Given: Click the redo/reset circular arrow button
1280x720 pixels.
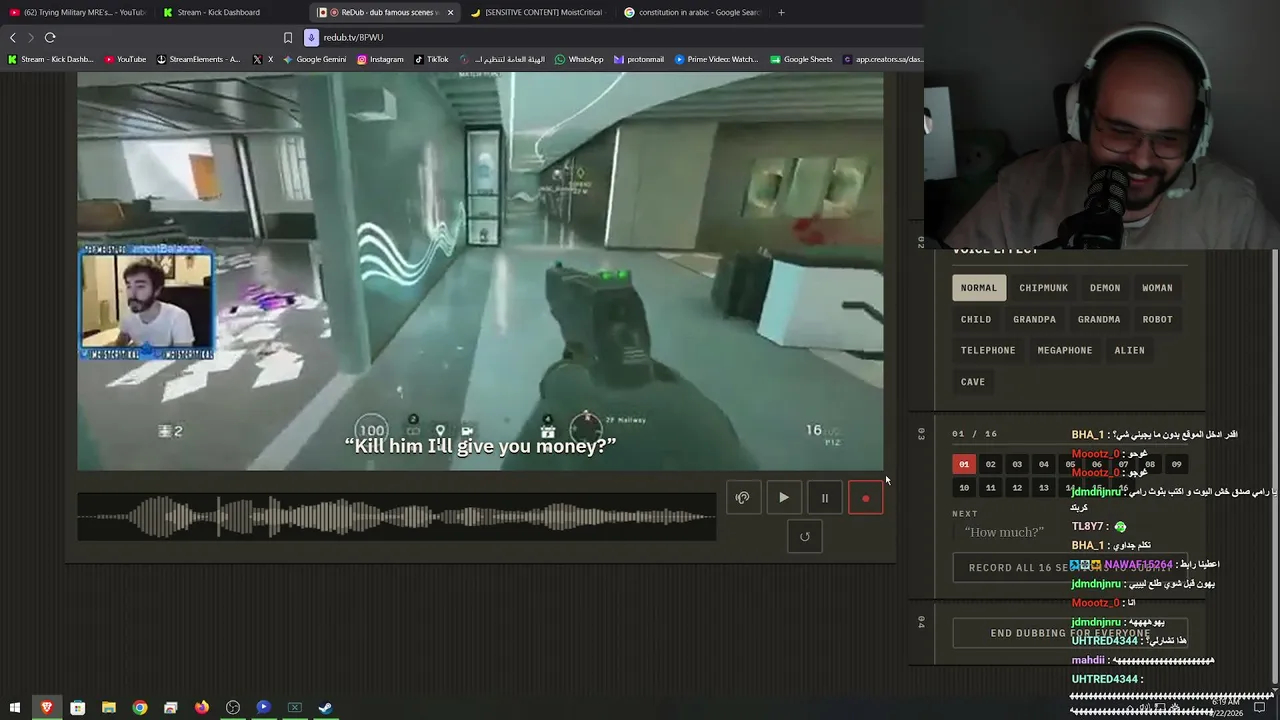Looking at the screenshot, I should click(804, 536).
